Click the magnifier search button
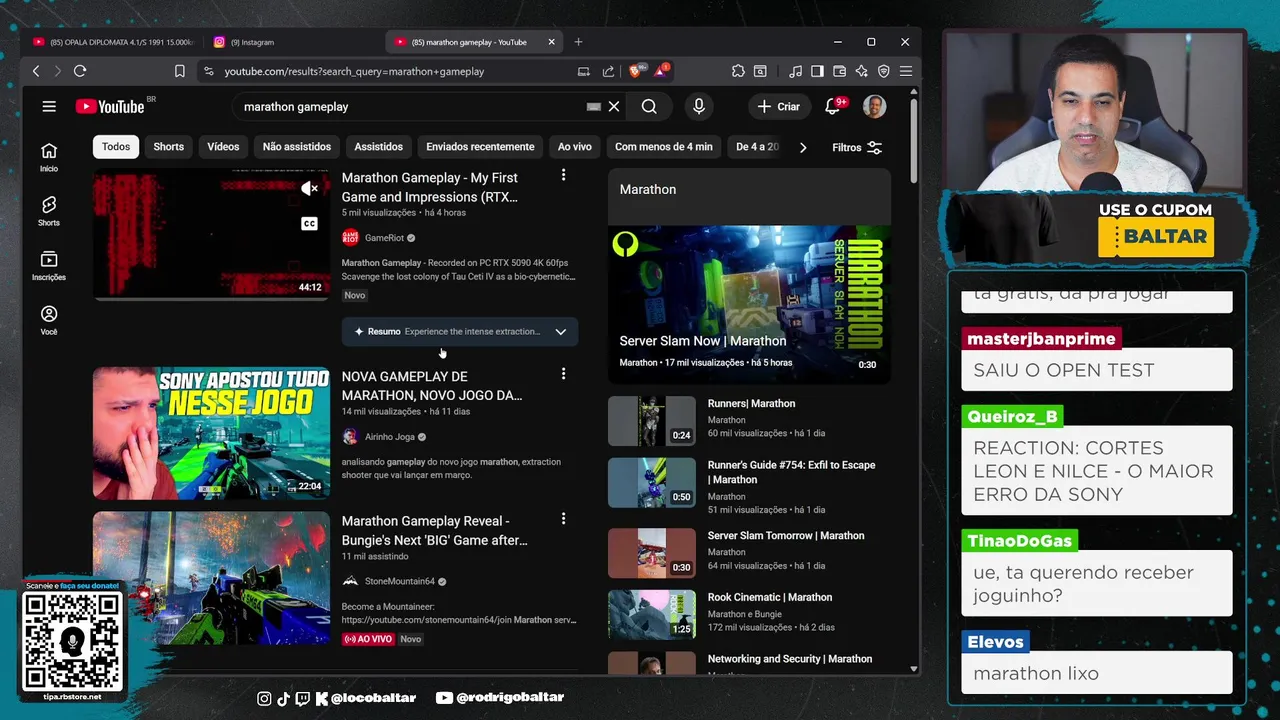 (x=649, y=106)
